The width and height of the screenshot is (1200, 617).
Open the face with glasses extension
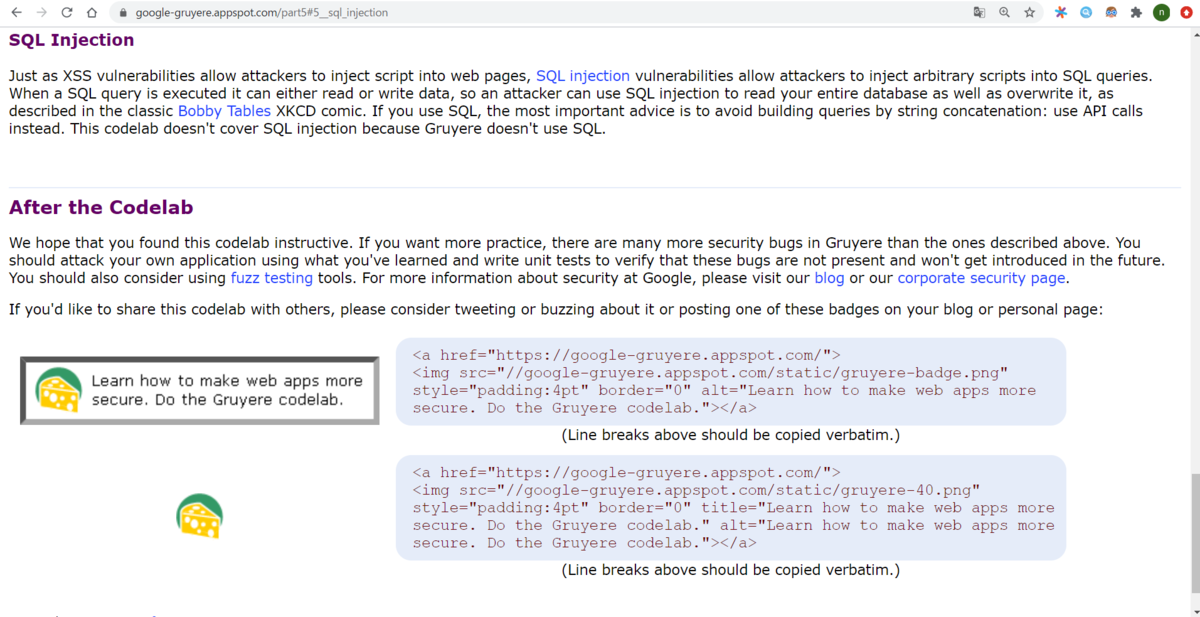(1111, 13)
